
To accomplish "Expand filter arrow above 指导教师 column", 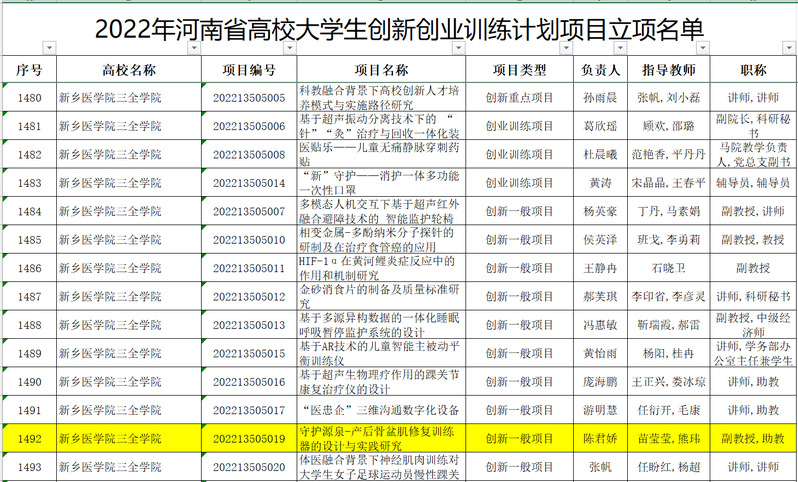I will pyautogui.click(x=700, y=49).
